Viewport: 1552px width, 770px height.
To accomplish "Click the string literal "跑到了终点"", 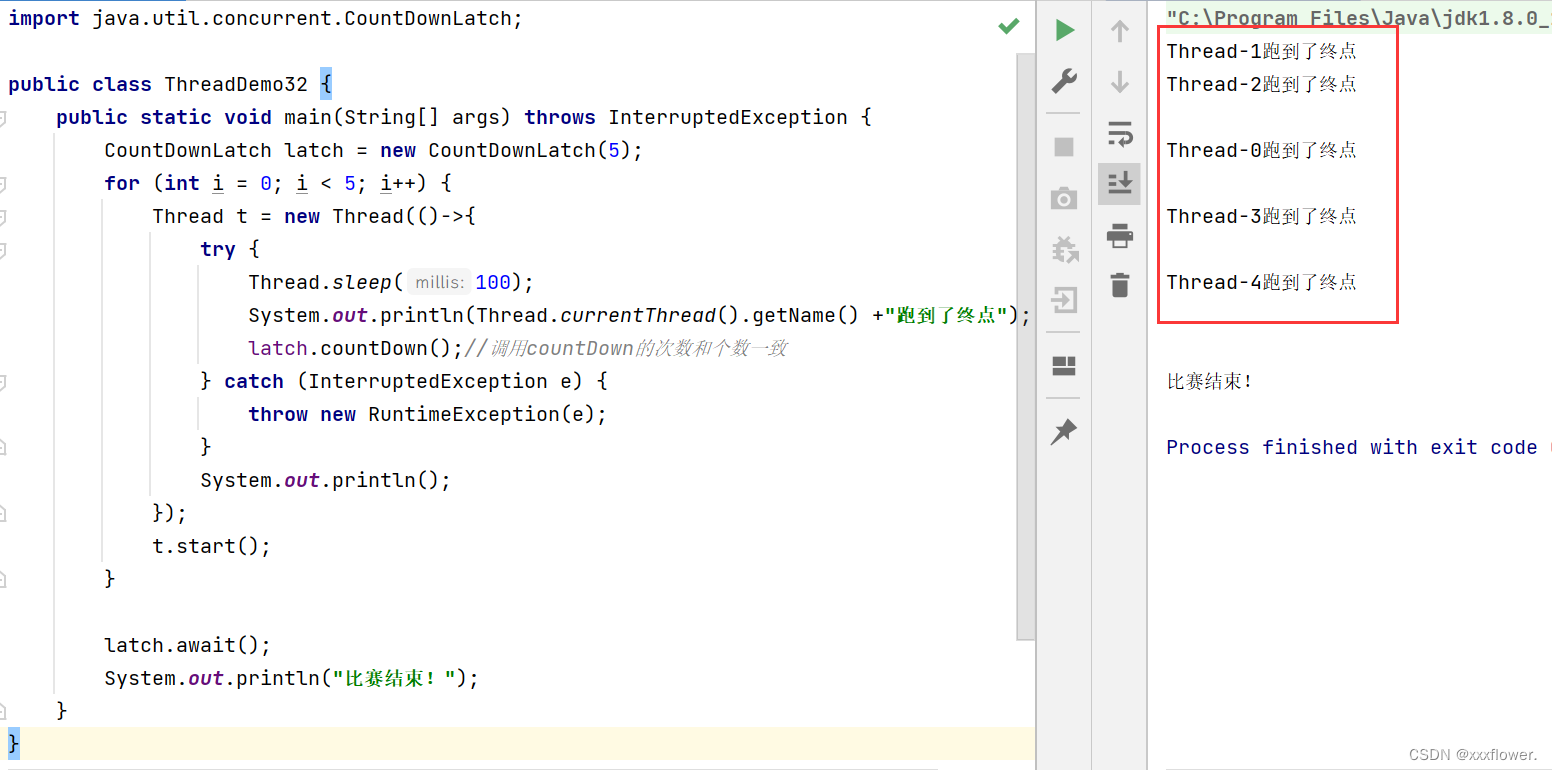I will tap(945, 316).
